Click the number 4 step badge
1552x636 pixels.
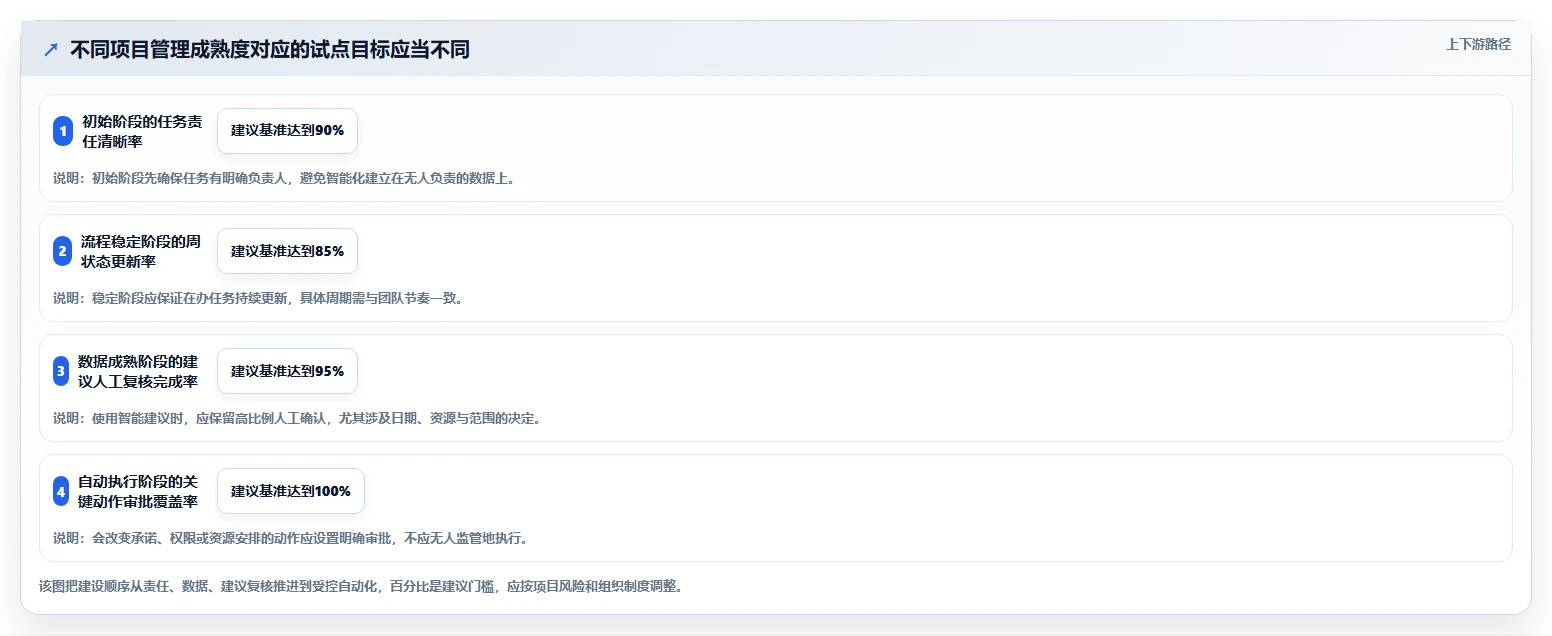[x=61, y=491]
